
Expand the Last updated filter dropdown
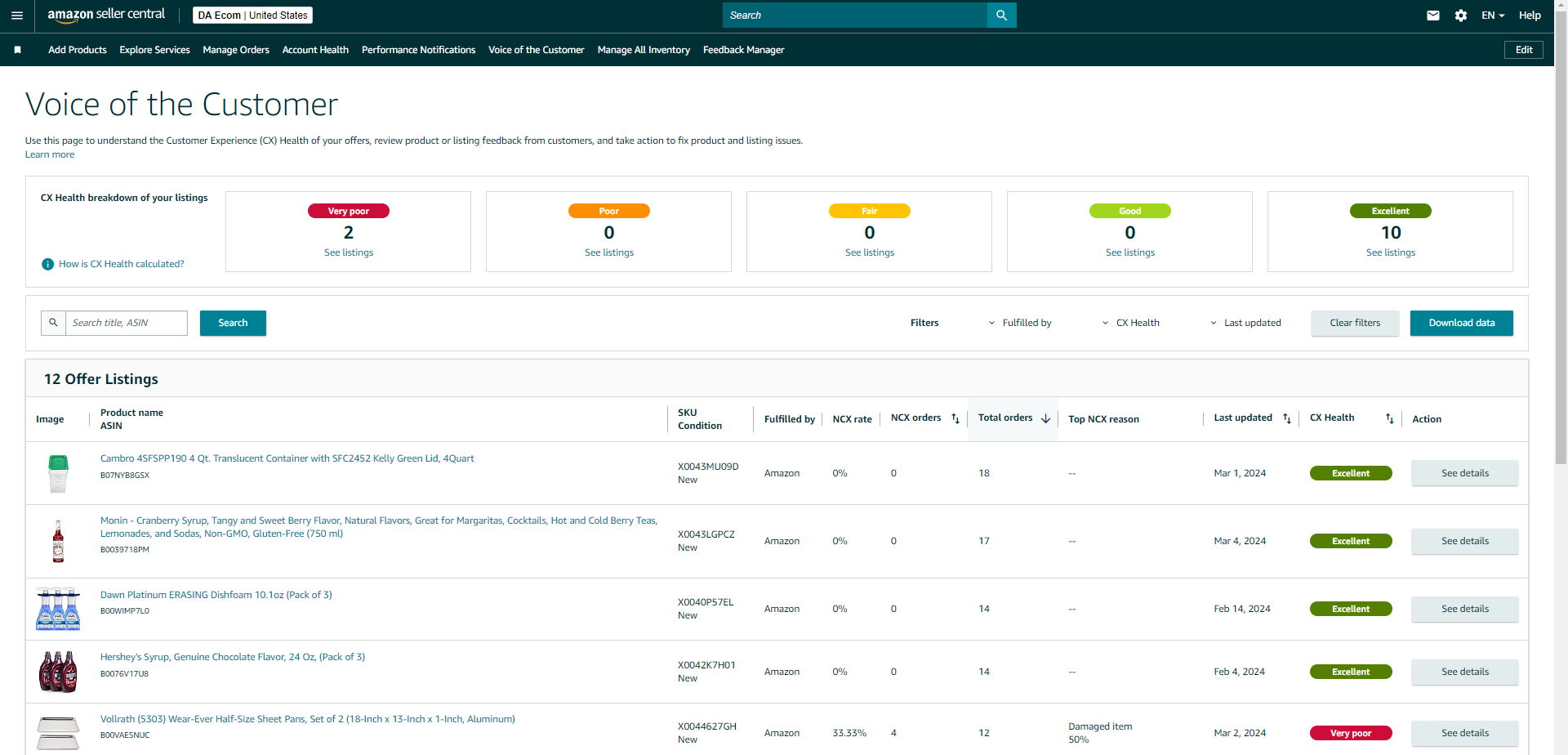[x=1245, y=323]
